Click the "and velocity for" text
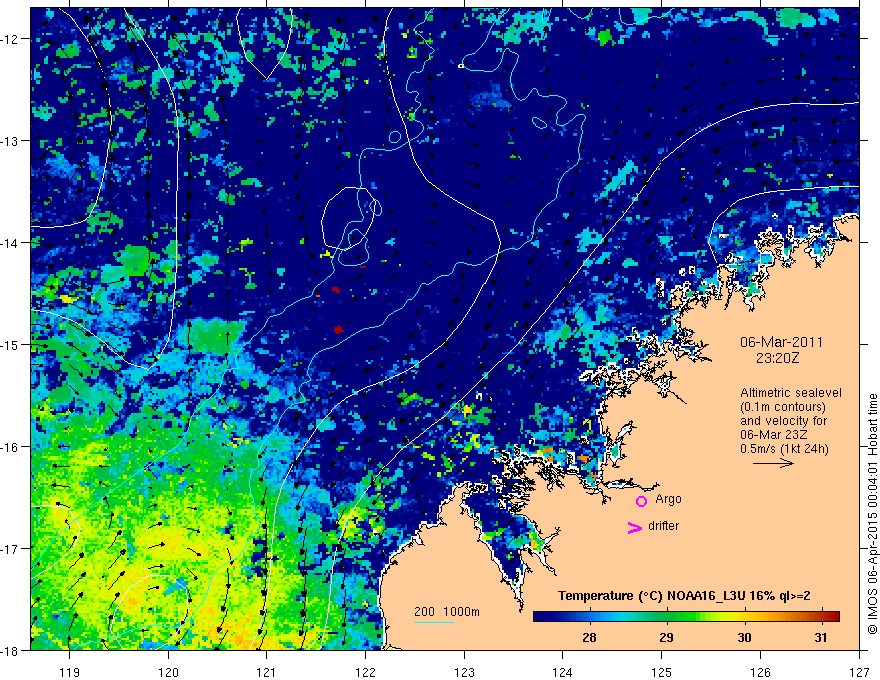 coord(783,421)
